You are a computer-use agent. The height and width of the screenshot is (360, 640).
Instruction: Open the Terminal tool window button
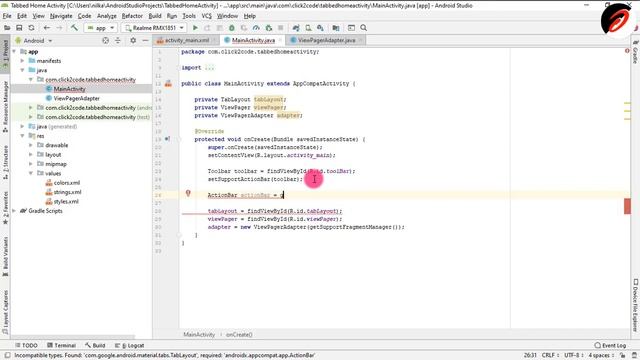[61, 345]
